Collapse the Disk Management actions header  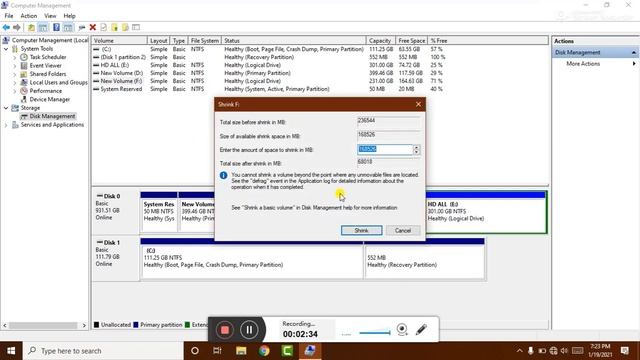pyautogui.click(x=633, y=53)
